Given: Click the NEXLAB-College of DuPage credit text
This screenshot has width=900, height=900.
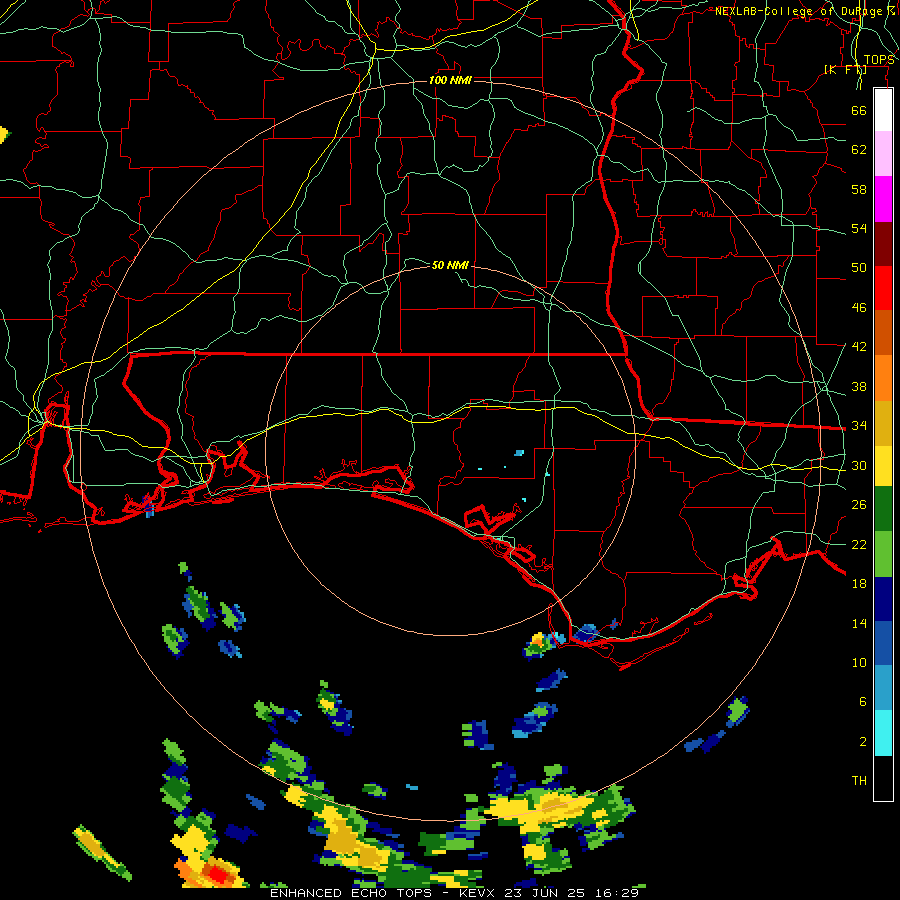Looking at the screenshot, I should [x=805, y=11].
